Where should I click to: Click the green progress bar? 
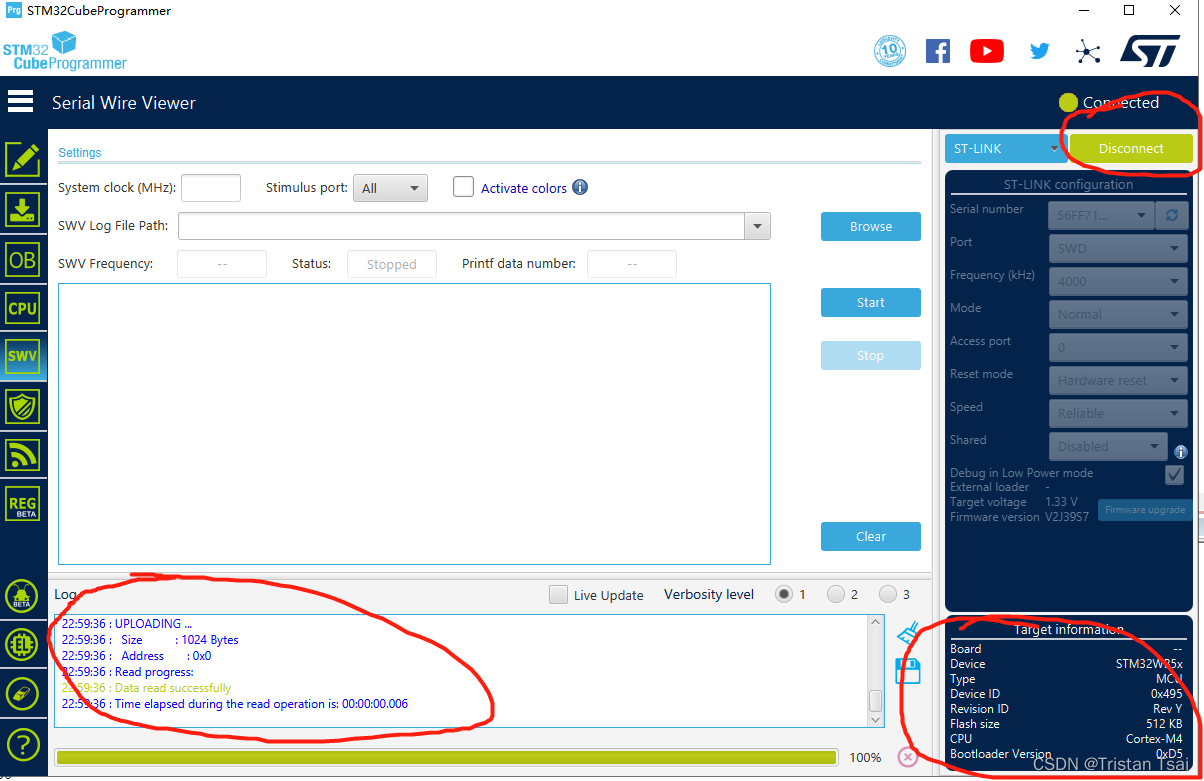point(447,757)
